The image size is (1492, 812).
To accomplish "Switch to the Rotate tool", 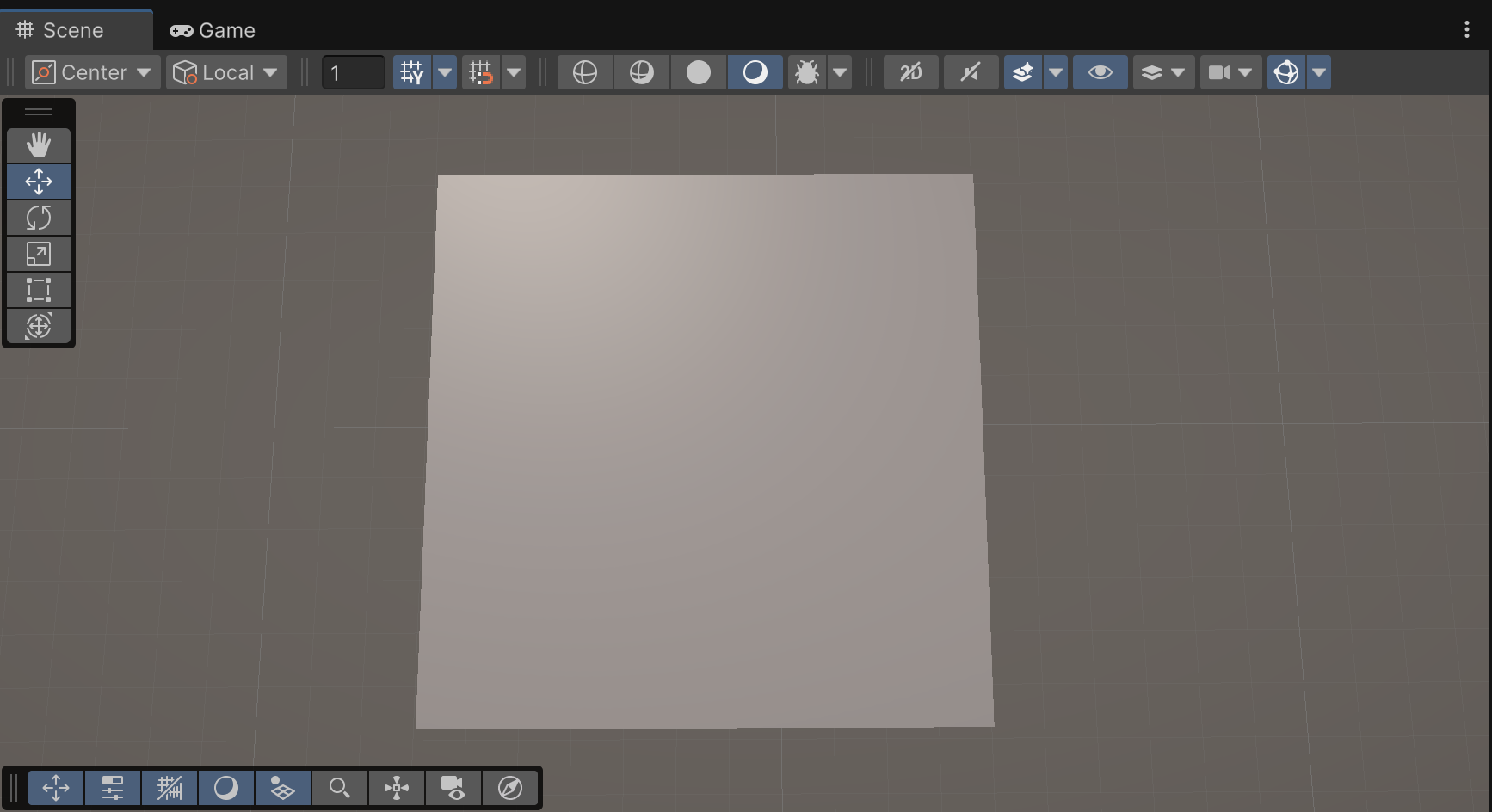I will coord(39,218).
